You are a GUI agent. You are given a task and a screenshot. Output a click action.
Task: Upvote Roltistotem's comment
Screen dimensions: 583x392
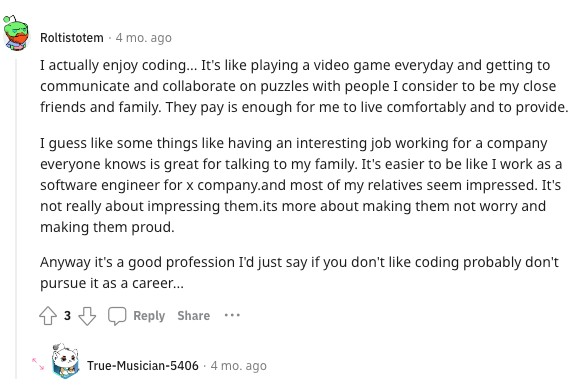[x=48, y=316]
